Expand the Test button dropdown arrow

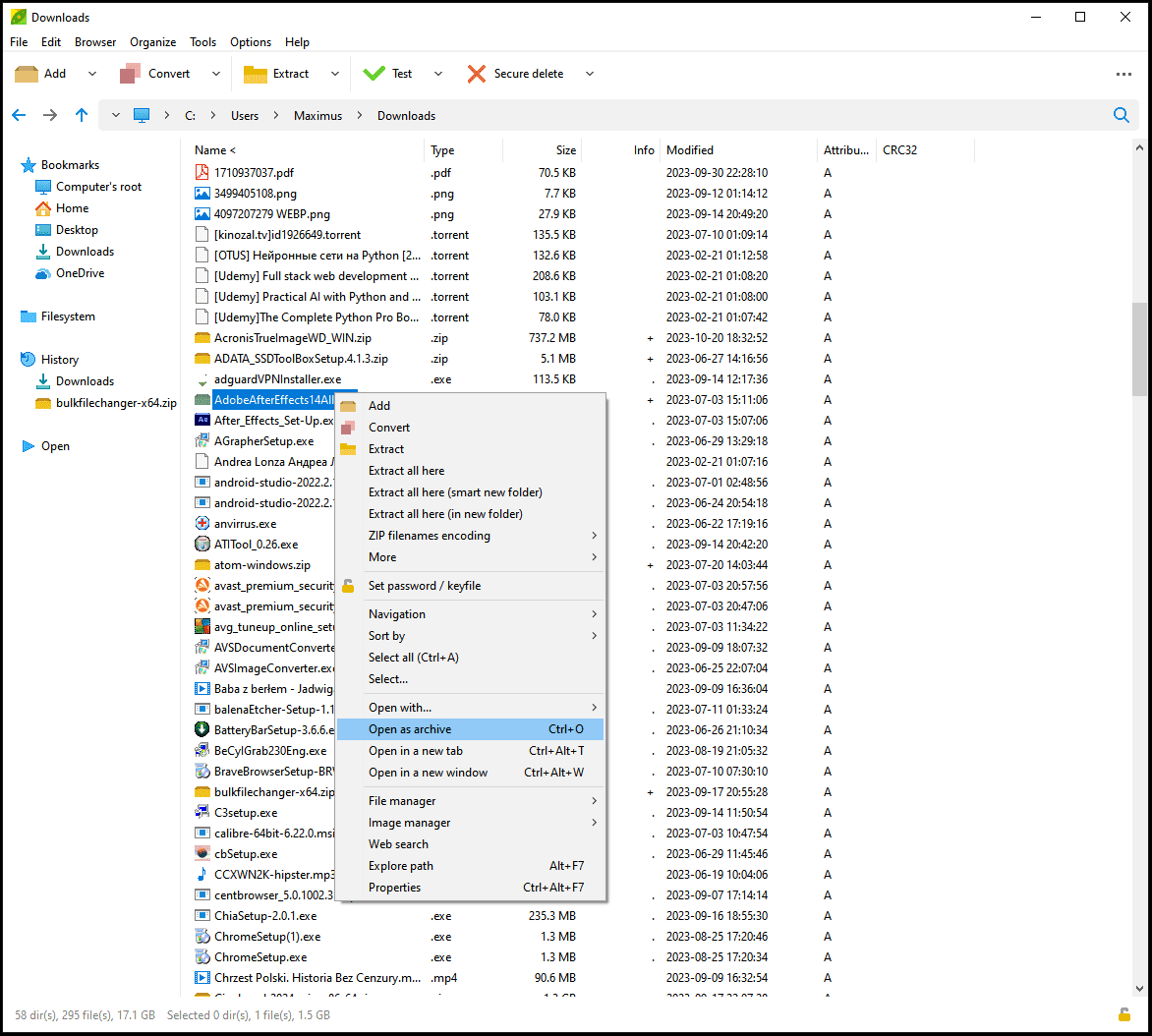coord(438,74)
